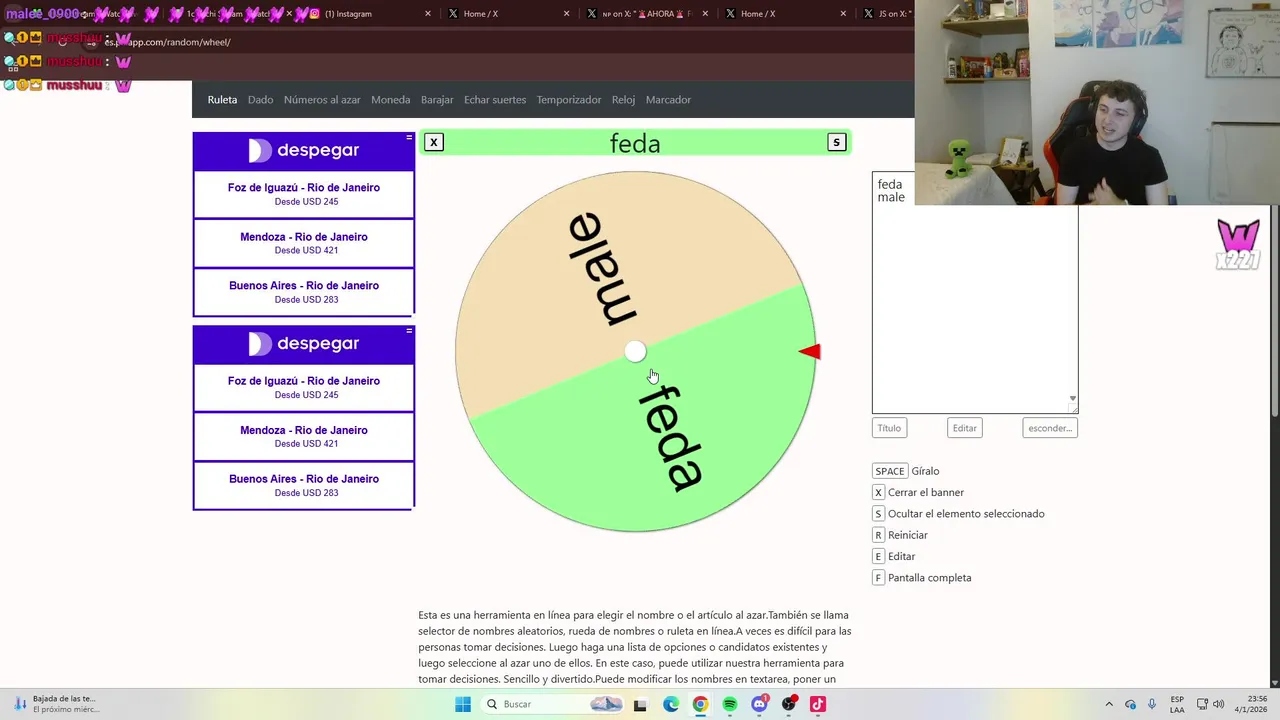The image size is (1280, 720).
Task: Click the microphone icon in system tray
Action: [x=1152, y=704]
